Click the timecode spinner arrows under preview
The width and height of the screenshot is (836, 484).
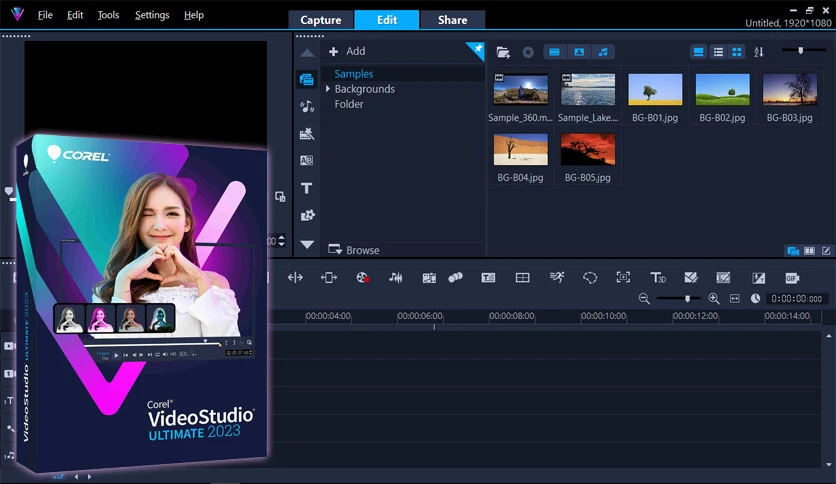282,240
